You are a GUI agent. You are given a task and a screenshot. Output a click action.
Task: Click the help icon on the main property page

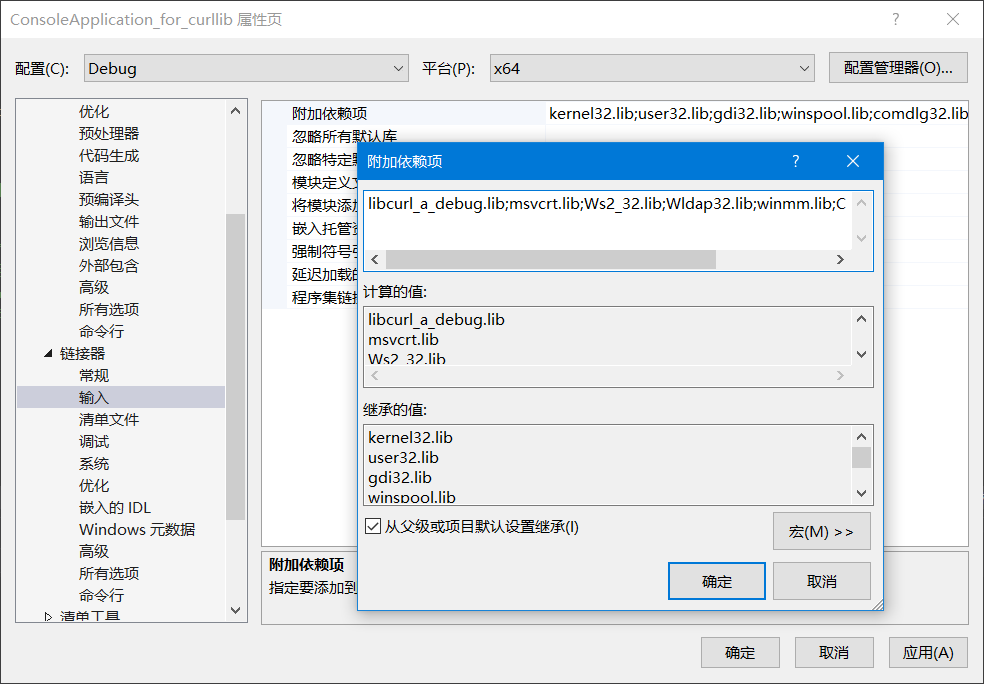pyautogui.click(x=895, y=19)
